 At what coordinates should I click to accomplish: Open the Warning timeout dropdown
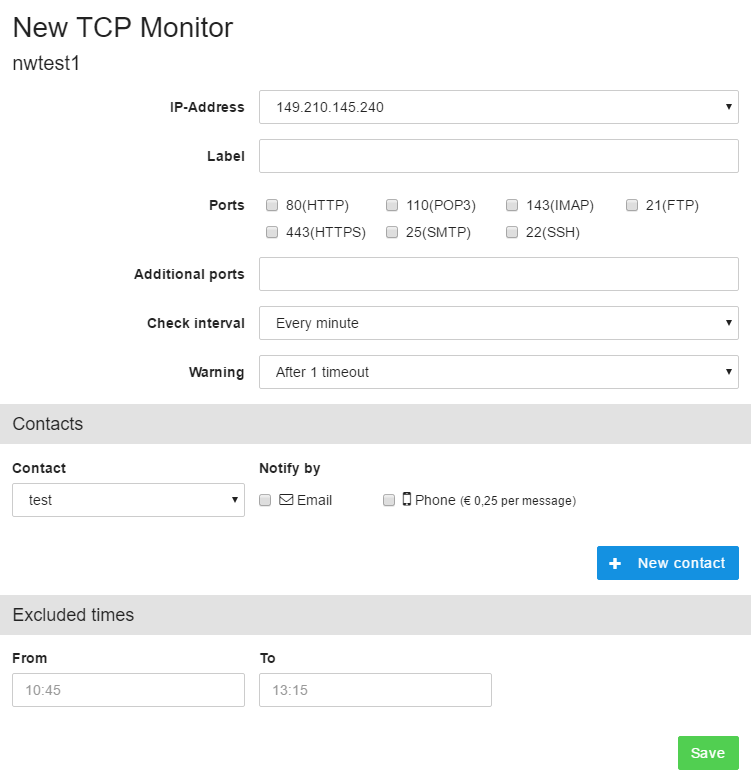click(499, 372)
